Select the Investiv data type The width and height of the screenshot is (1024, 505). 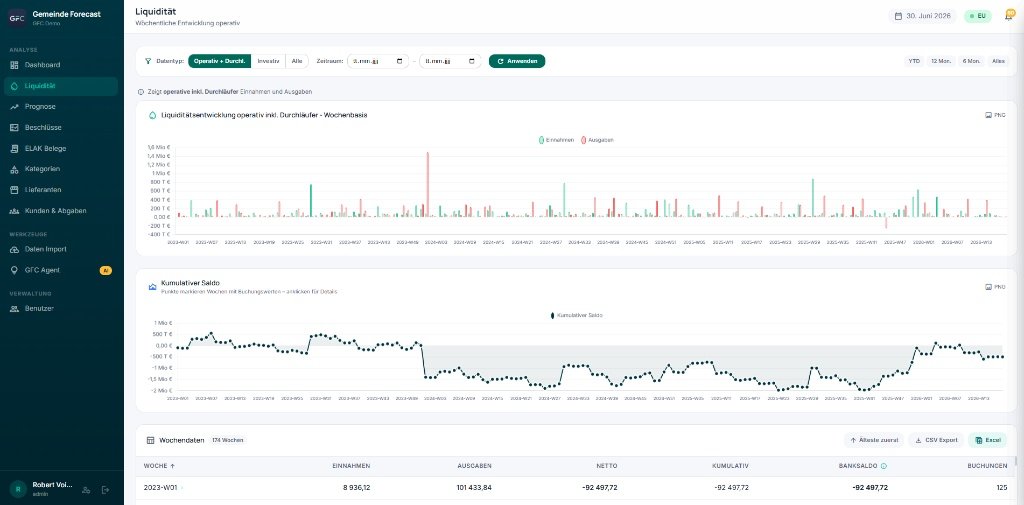click(268, 61)
